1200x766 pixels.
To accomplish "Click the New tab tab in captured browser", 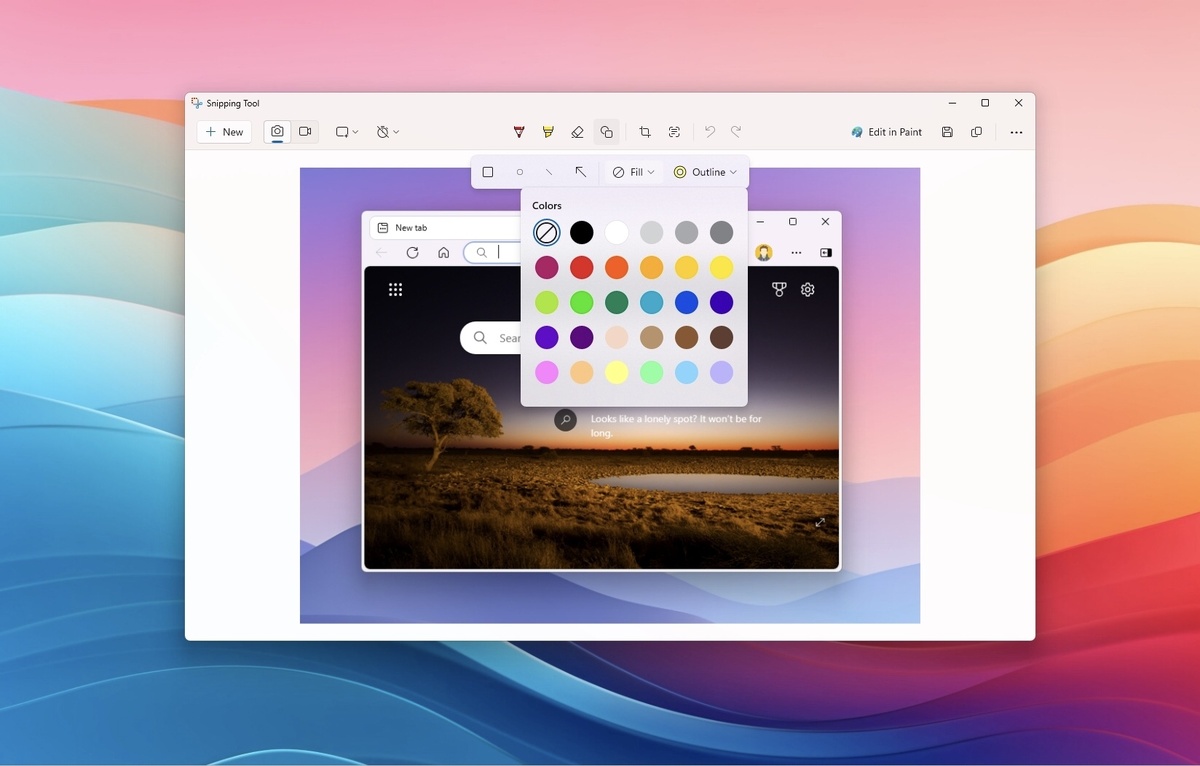I will [x=446, y=228].
